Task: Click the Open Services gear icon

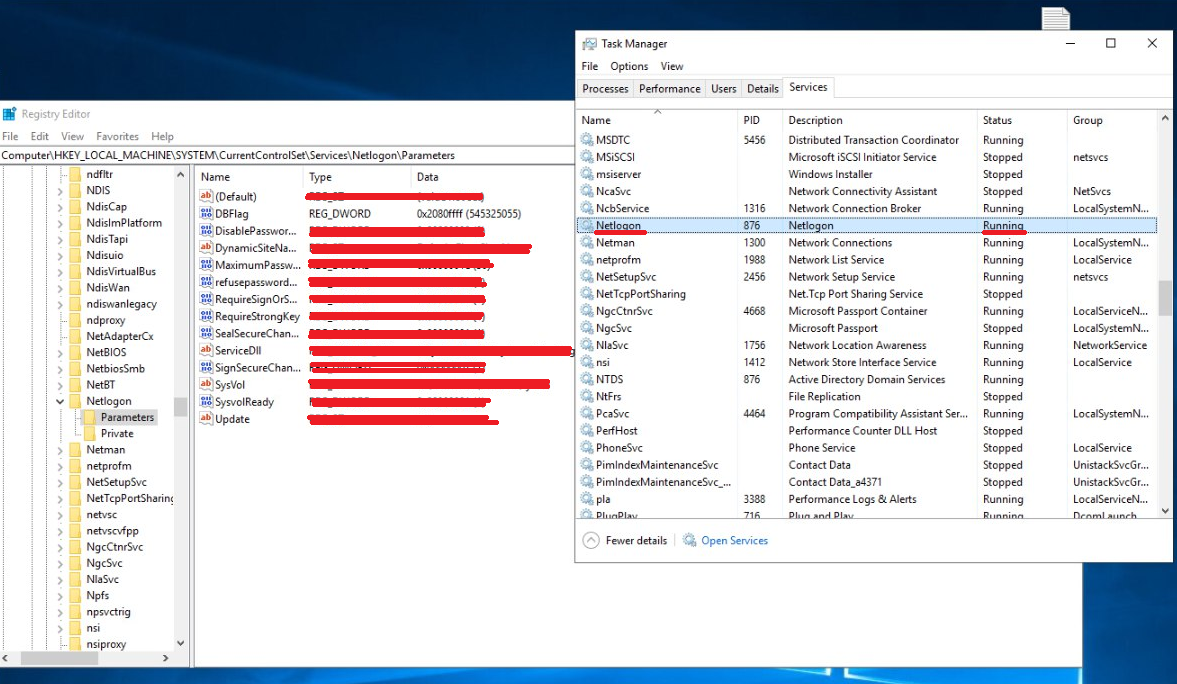Action: (x=689, y=540)
